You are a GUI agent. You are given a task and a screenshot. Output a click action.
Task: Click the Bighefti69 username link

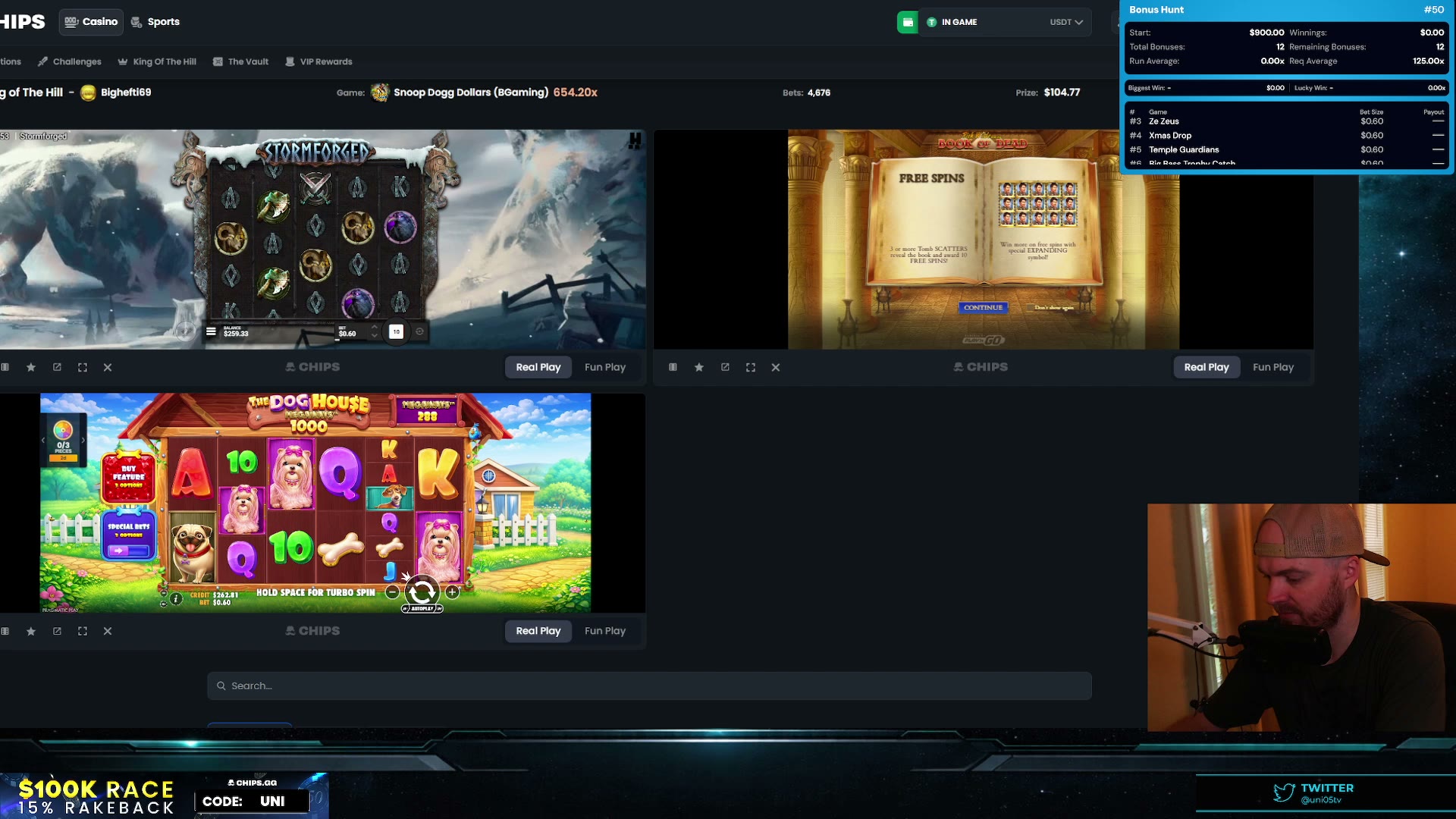coord(126,93)
